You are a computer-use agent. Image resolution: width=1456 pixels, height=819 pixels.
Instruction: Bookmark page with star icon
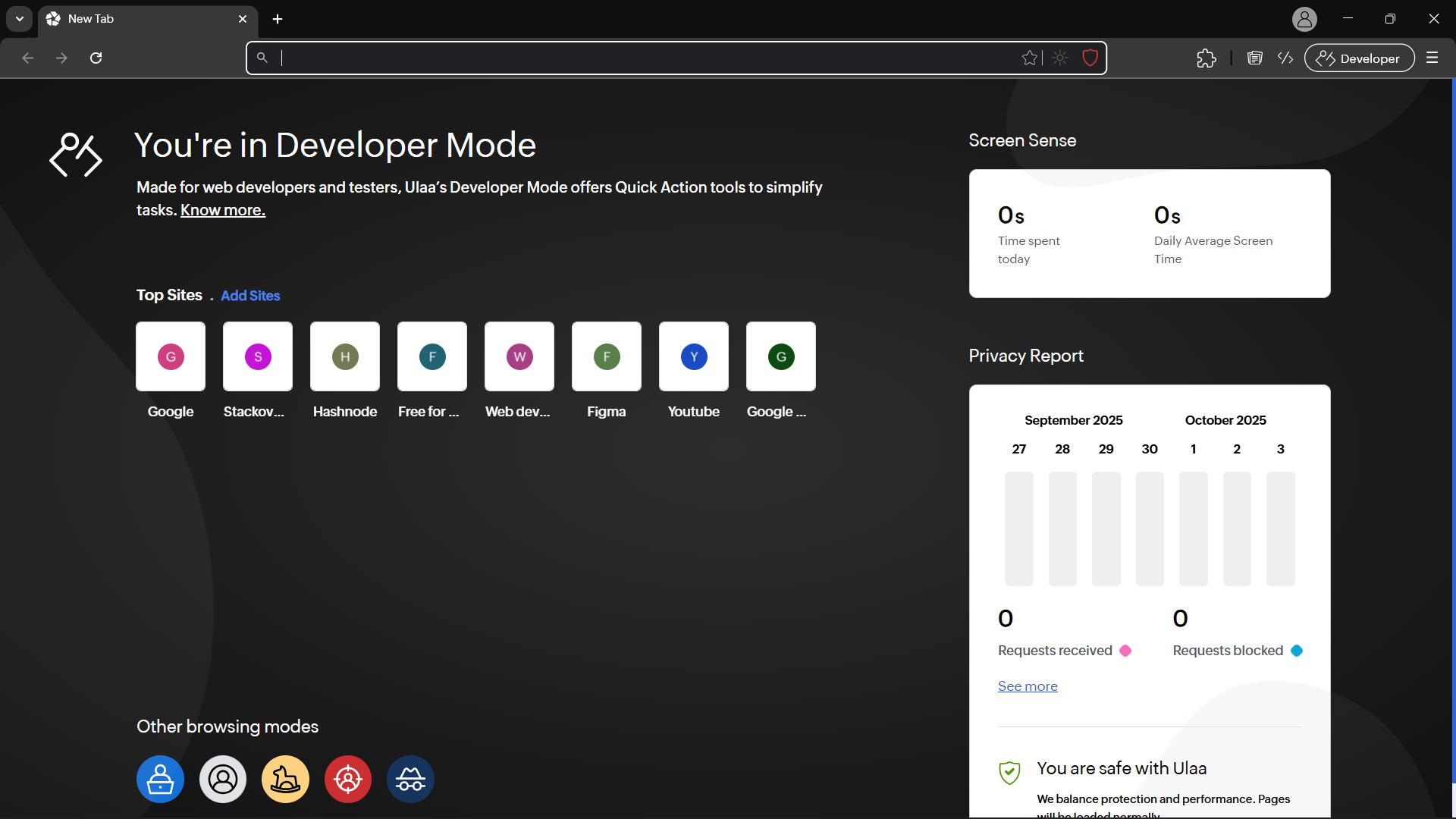[x=1029, y=58]
